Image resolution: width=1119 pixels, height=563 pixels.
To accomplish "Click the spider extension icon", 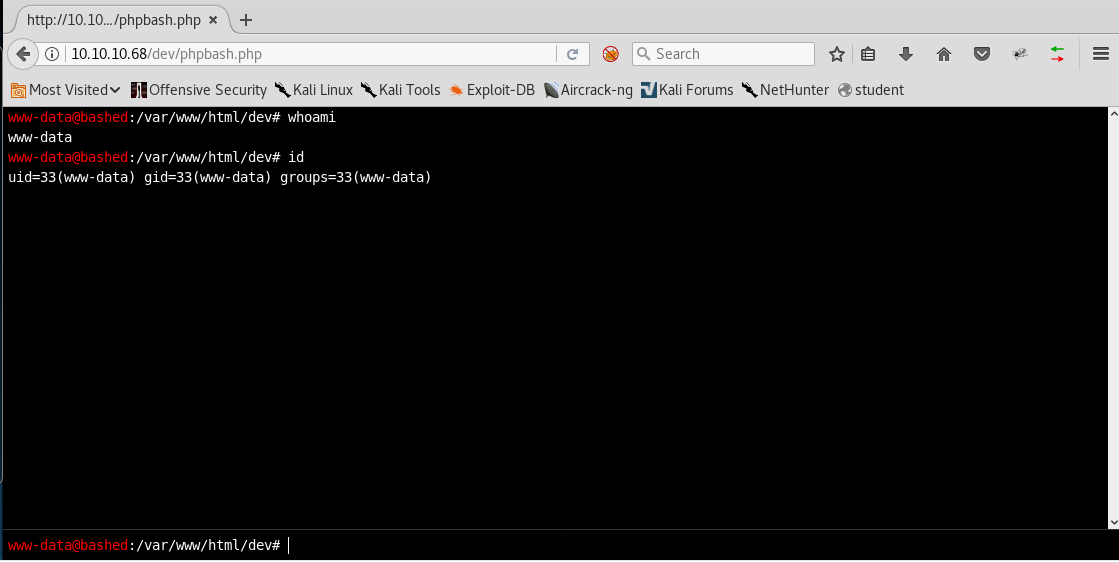I will (1020, 54).
